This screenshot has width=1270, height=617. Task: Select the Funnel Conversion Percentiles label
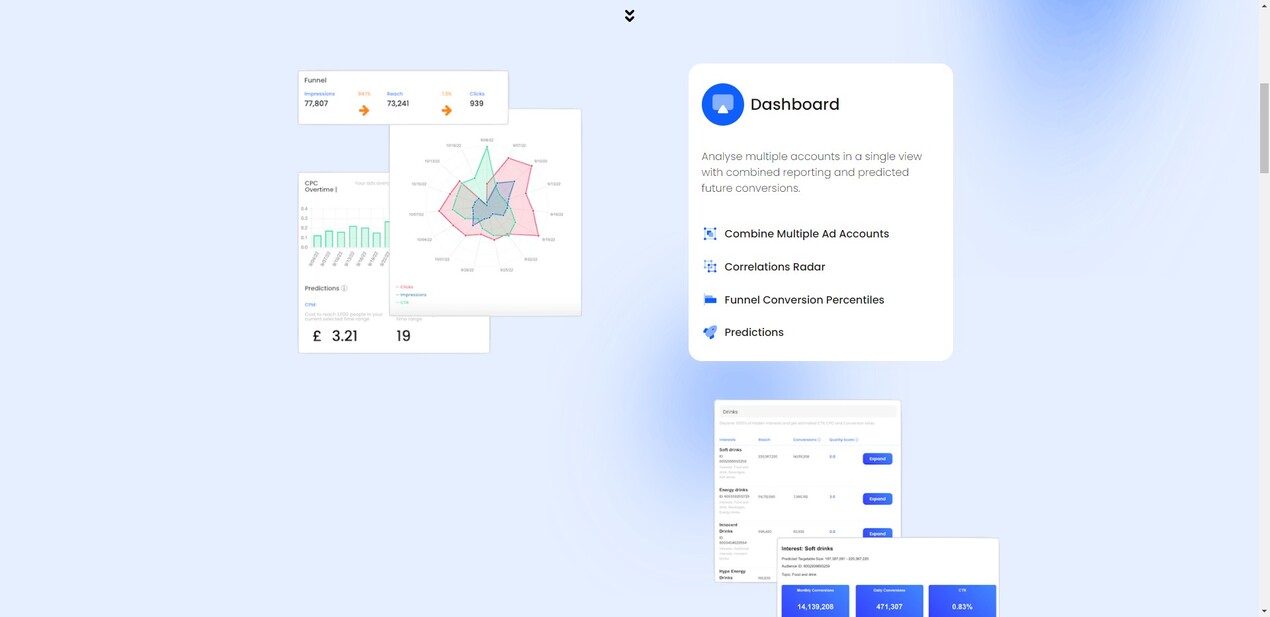pos(804,300)
